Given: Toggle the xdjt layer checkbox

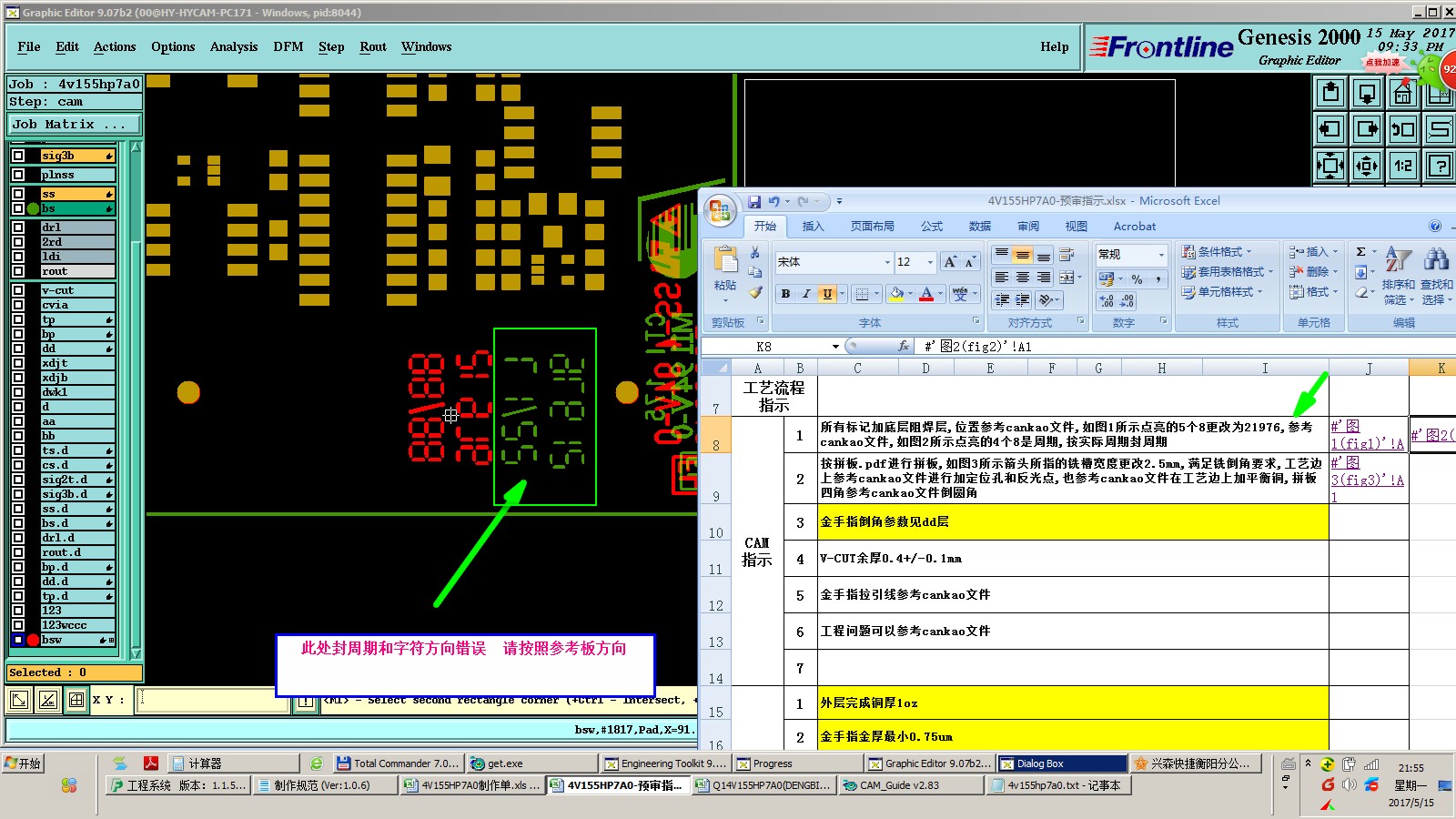Looking at the screenshot, I should (18, 363).
